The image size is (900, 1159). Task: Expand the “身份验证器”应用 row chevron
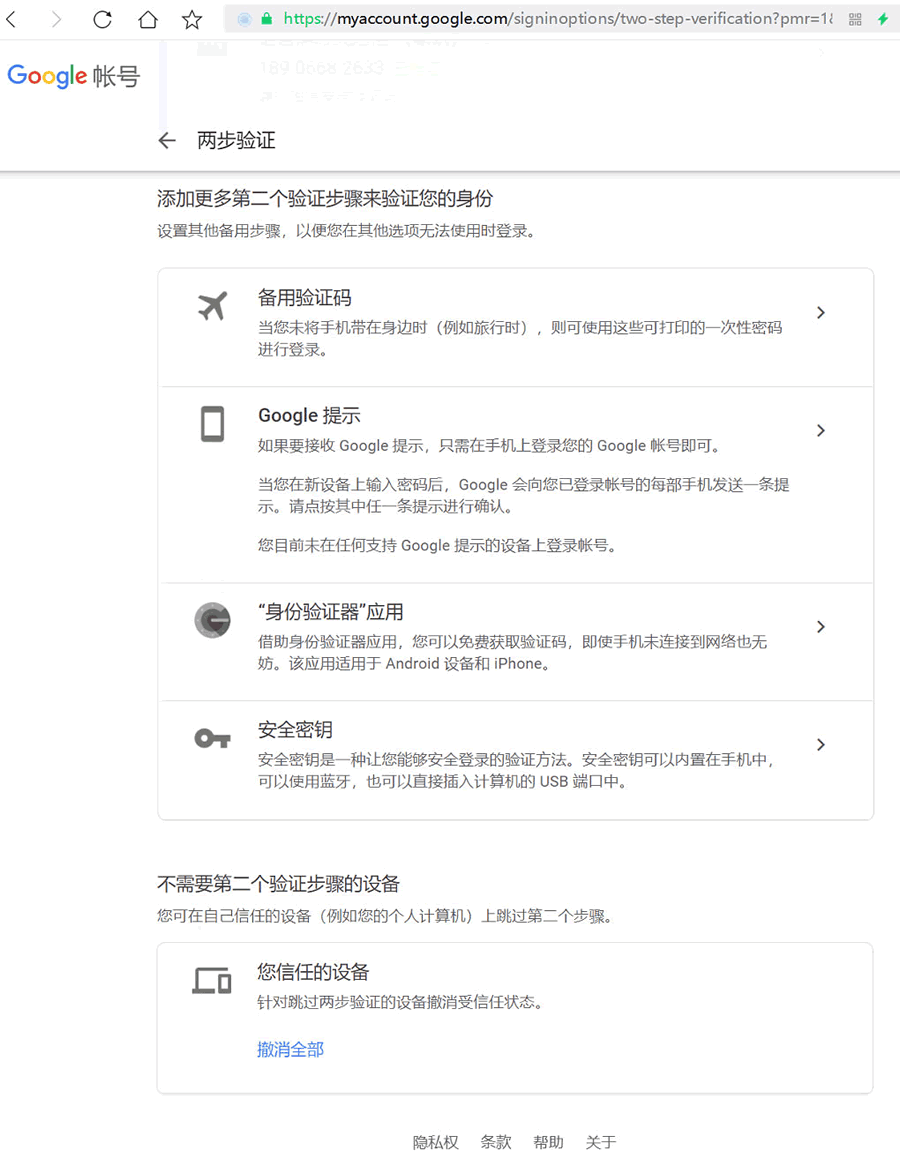coord(821,627)
